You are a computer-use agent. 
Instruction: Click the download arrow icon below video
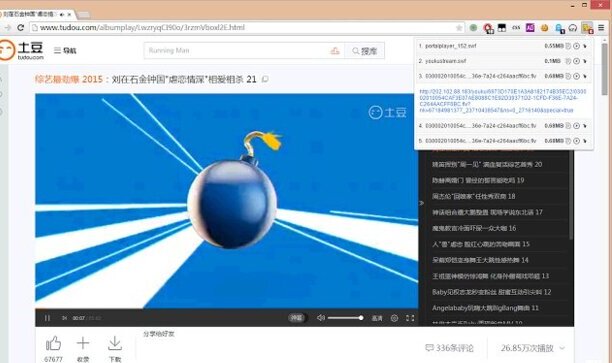click(x=115, y=343)
